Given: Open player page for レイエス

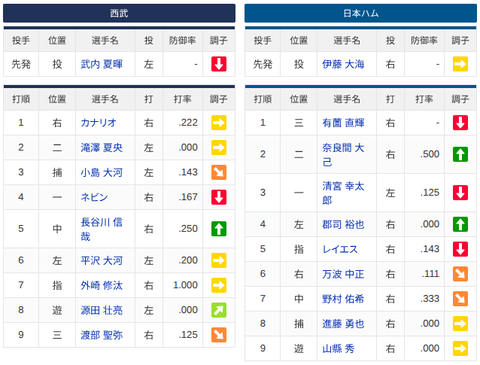Looking at the screenshot, I should (340, 249).
